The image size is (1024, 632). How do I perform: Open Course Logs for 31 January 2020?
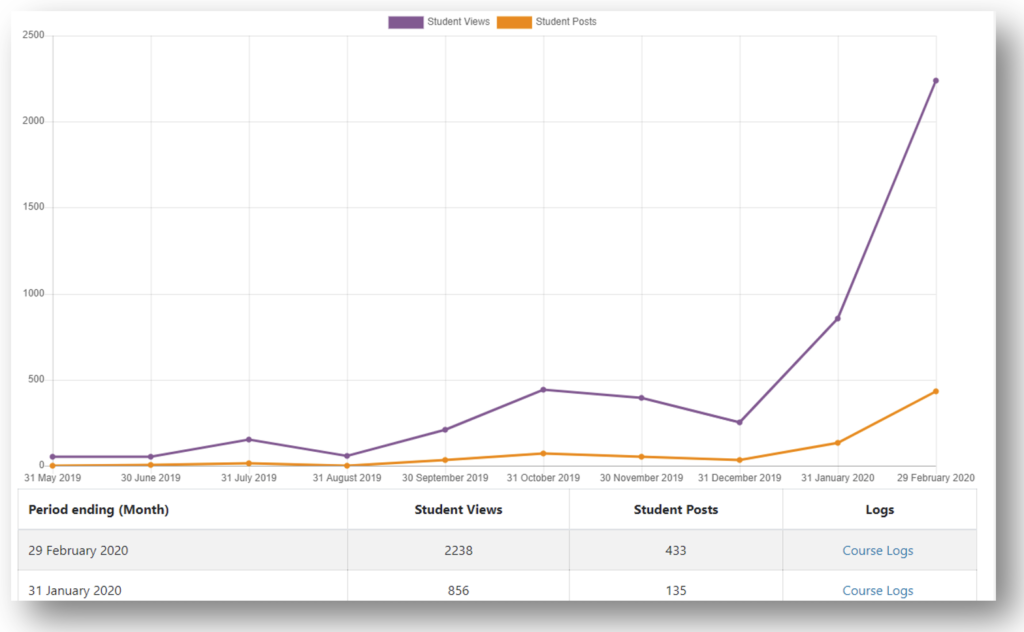[877, 590]
